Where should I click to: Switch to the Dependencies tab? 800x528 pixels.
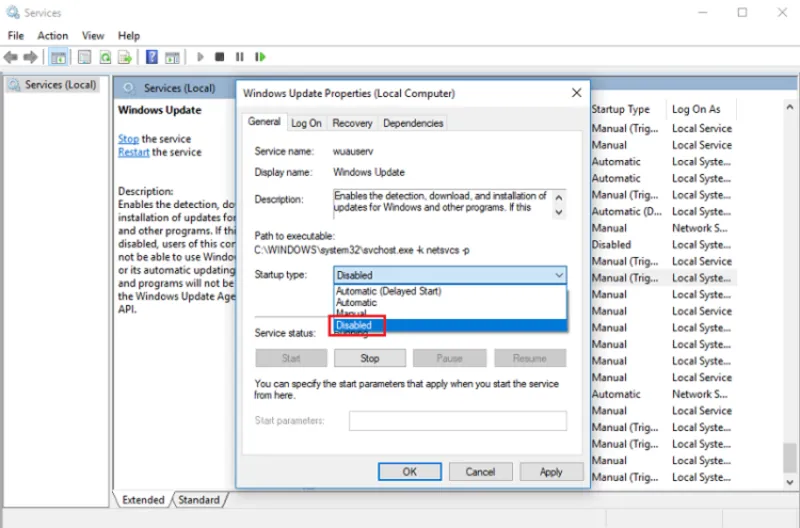tap(413, 123)
